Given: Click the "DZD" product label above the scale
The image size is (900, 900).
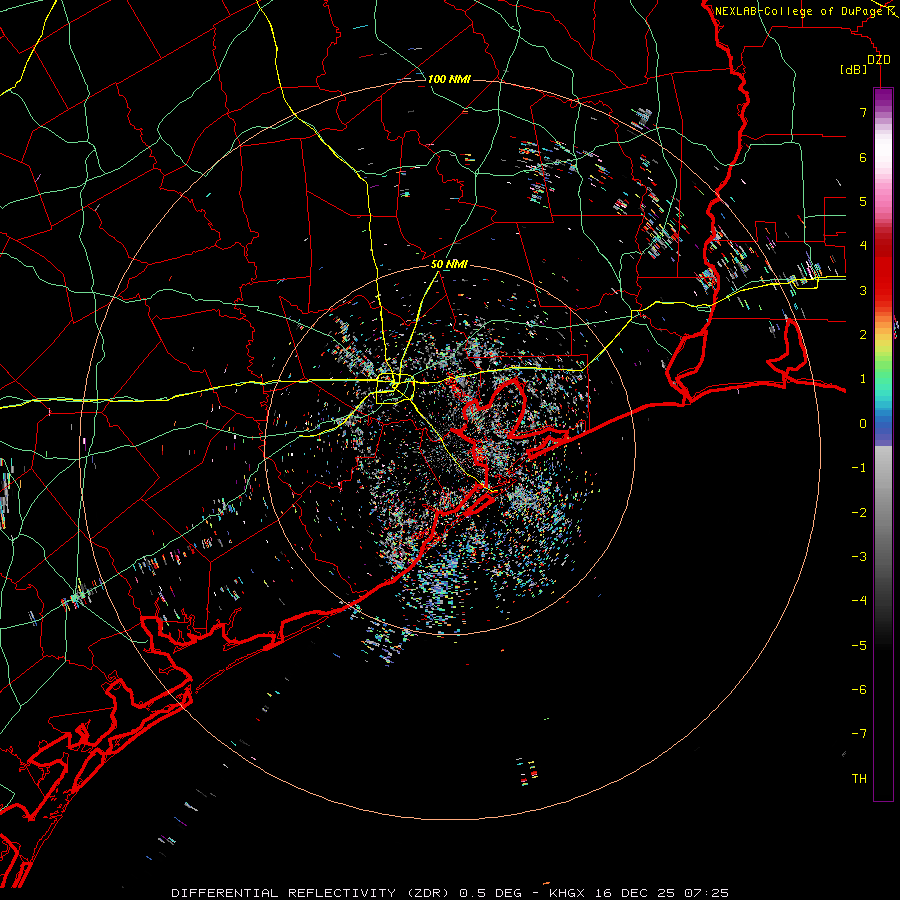Looking at the screenshot, I should (879, 60).
